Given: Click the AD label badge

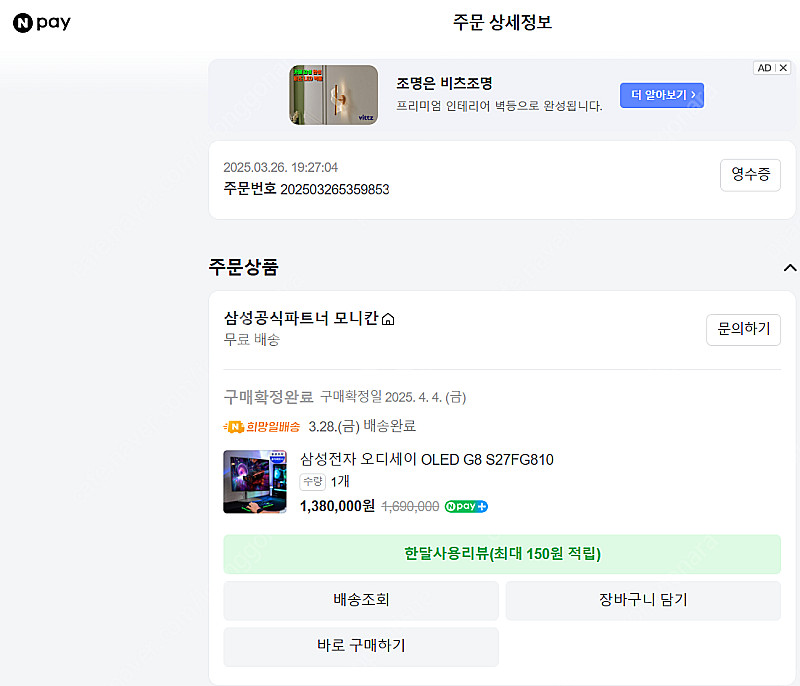Looking at the screenshot, I should pyautogui.click(x=764, y=68).
